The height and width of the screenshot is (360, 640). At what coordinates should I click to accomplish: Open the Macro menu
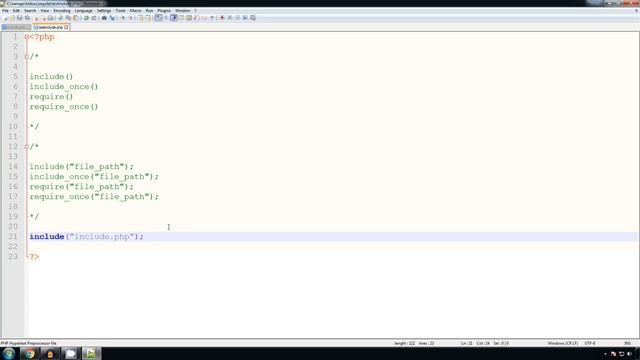pos(135,11)
